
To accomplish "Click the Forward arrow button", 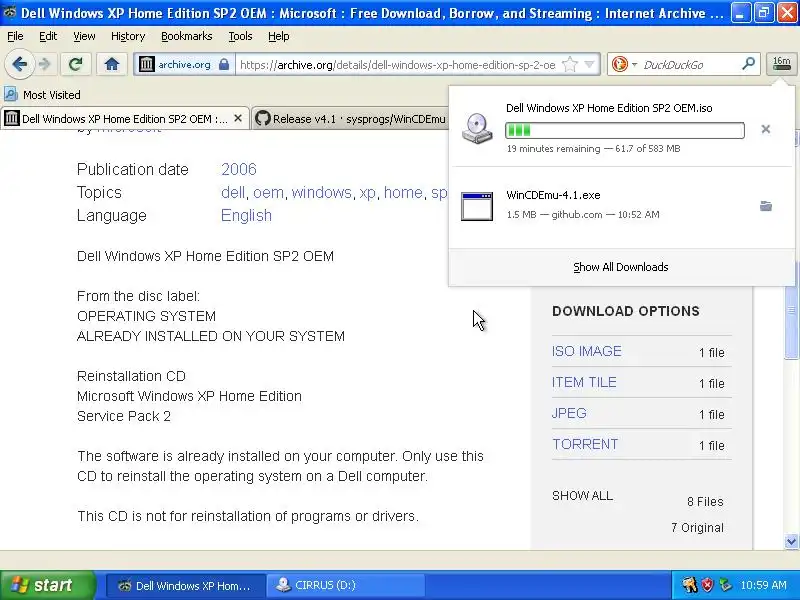I will [x=45, y=64].
